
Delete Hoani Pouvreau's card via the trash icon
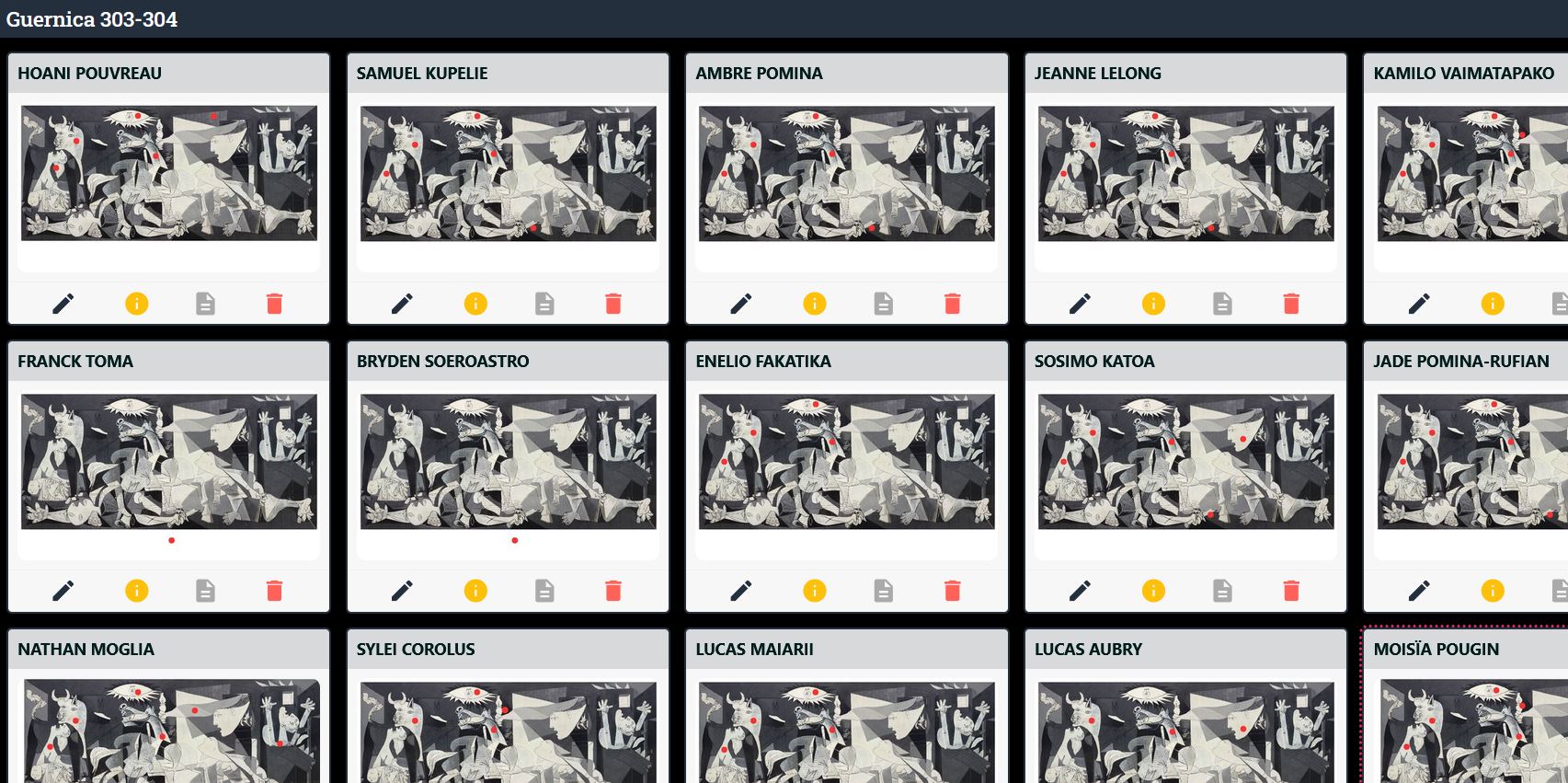click(274, 304)
